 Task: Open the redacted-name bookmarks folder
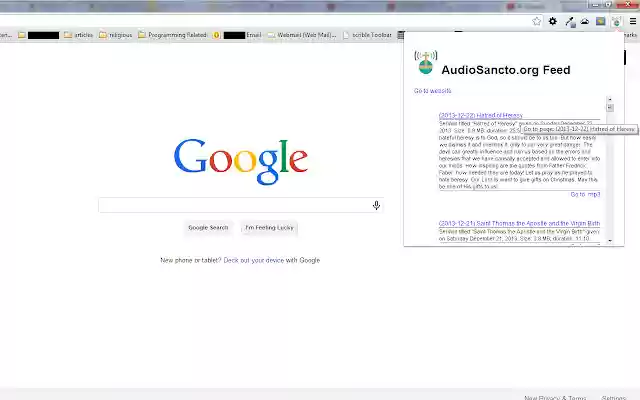pyautogui.click(x=39, y=36)
